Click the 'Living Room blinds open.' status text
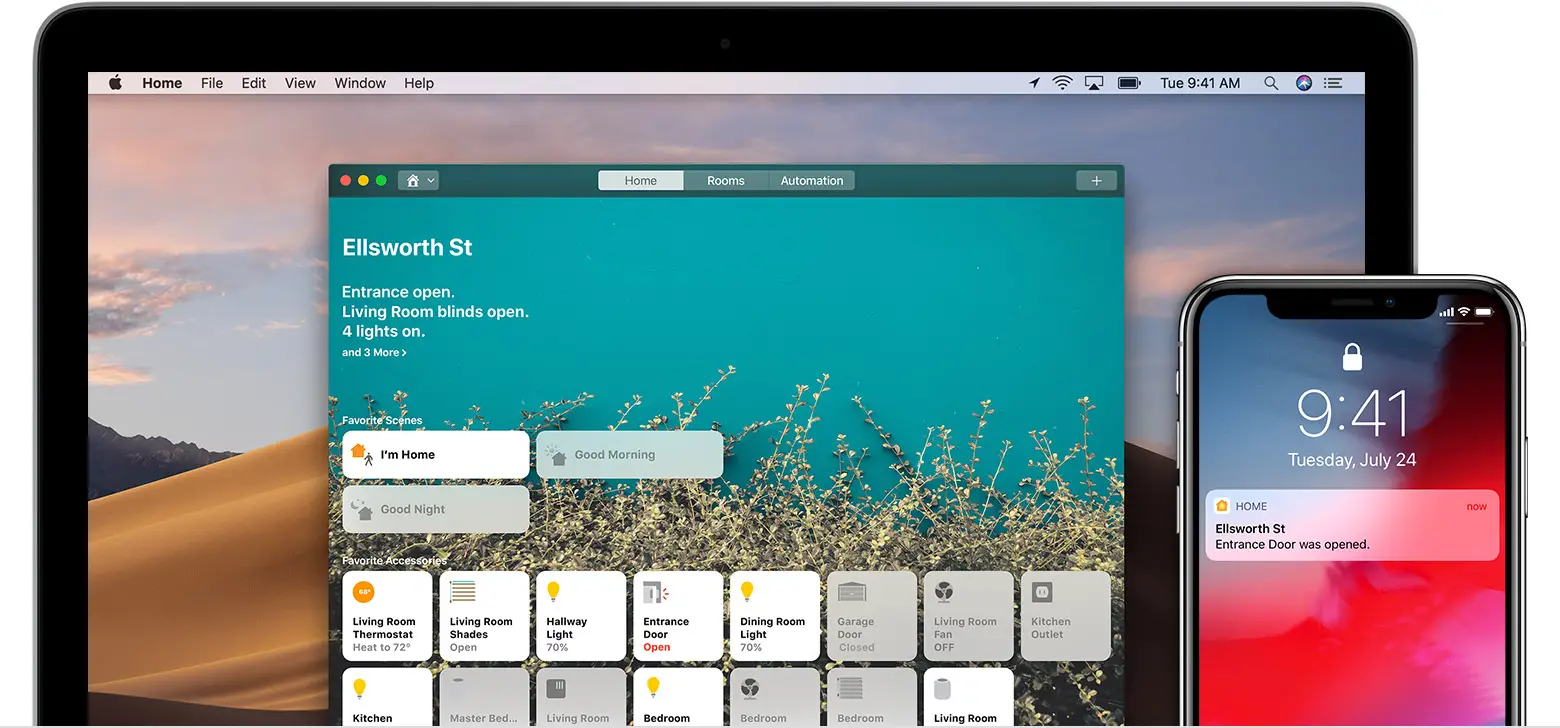1560x728 pixels. point(435,311)
